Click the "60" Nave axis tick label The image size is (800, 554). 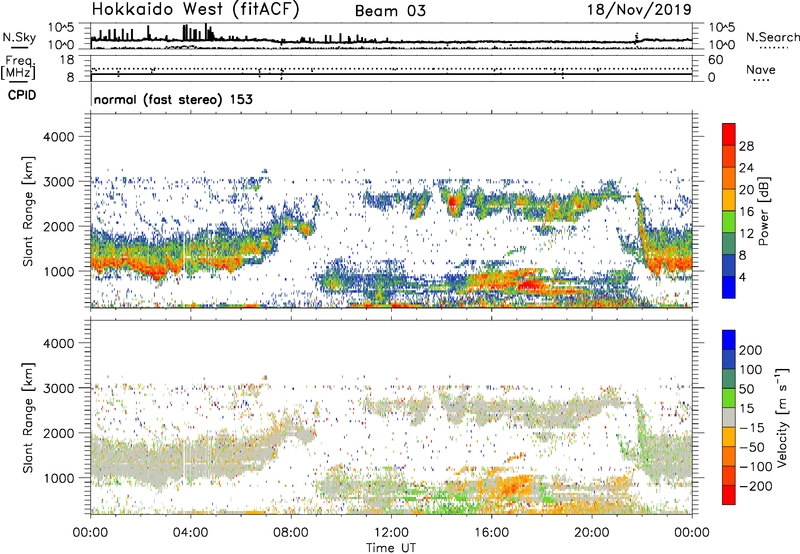pyautogui.click(x=715, y=60)
